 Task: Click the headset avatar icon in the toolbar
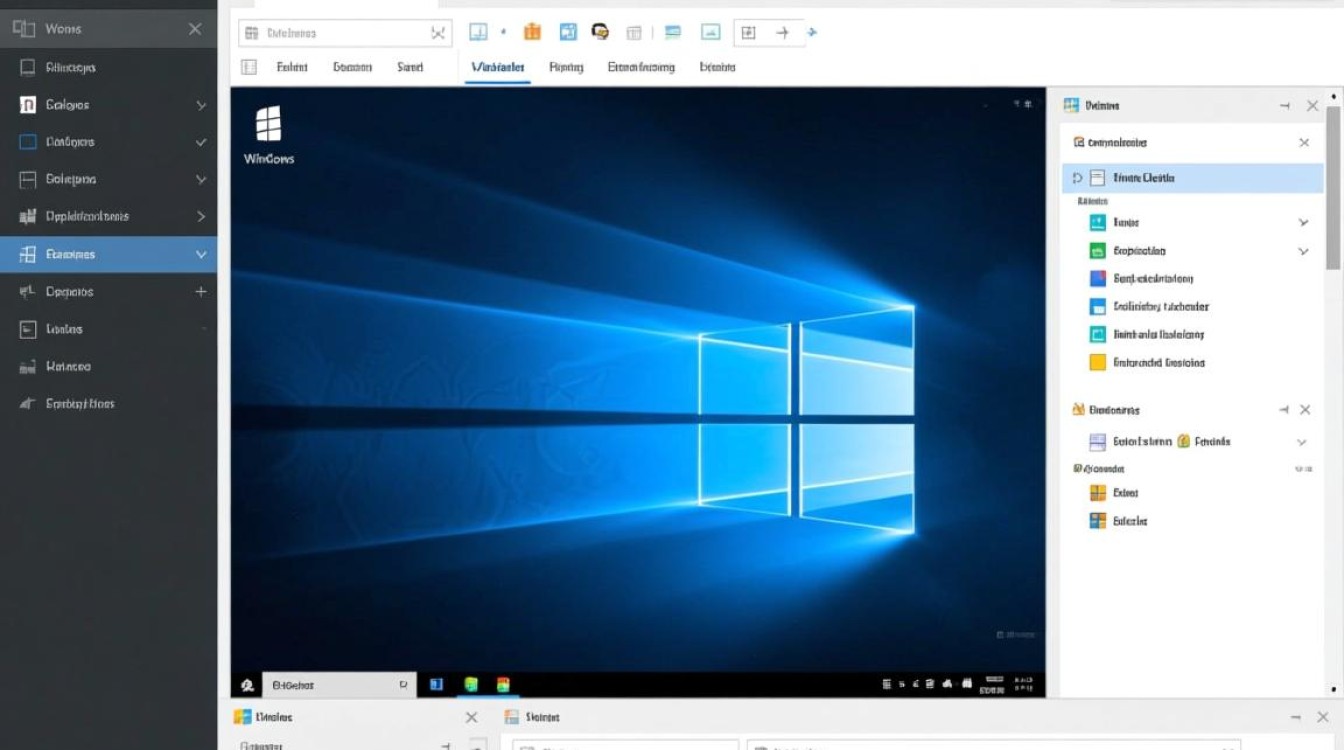tap(600, 32)
